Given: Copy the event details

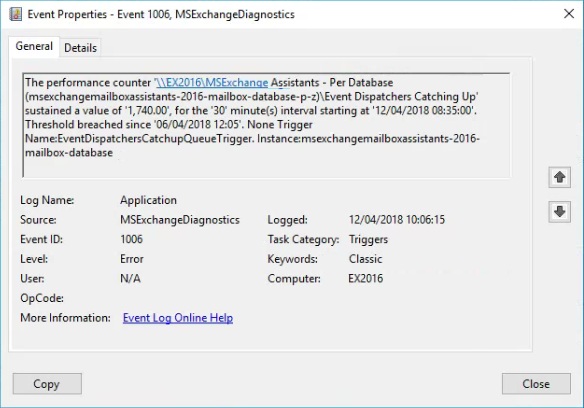Looking at the screenshot, I should pyautogui.click(x=47, y=384).
